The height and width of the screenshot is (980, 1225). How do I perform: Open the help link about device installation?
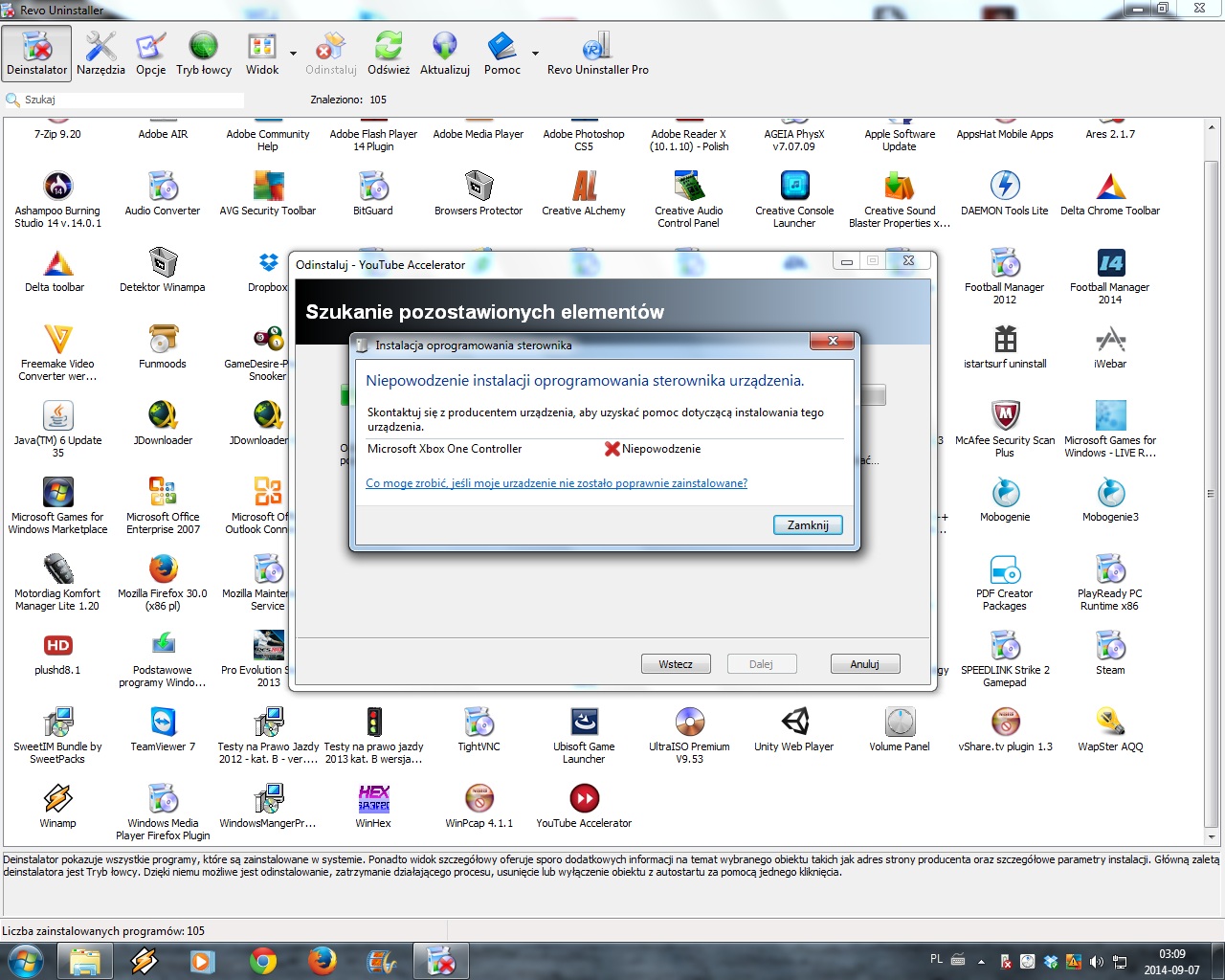(x=556, y=483)
